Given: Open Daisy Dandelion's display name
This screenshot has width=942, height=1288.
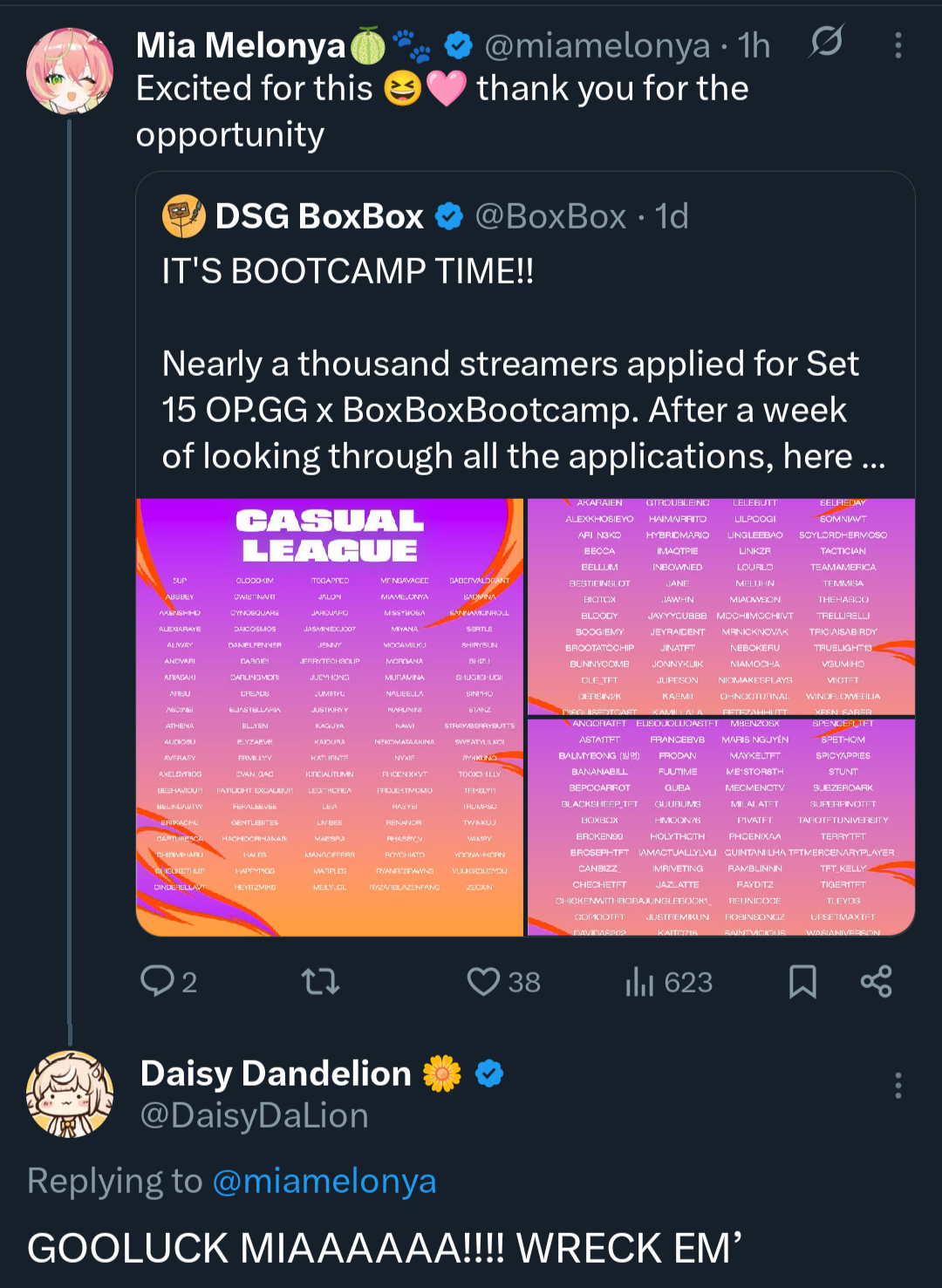Looking at the screenshot, I should pos(276,1073).
